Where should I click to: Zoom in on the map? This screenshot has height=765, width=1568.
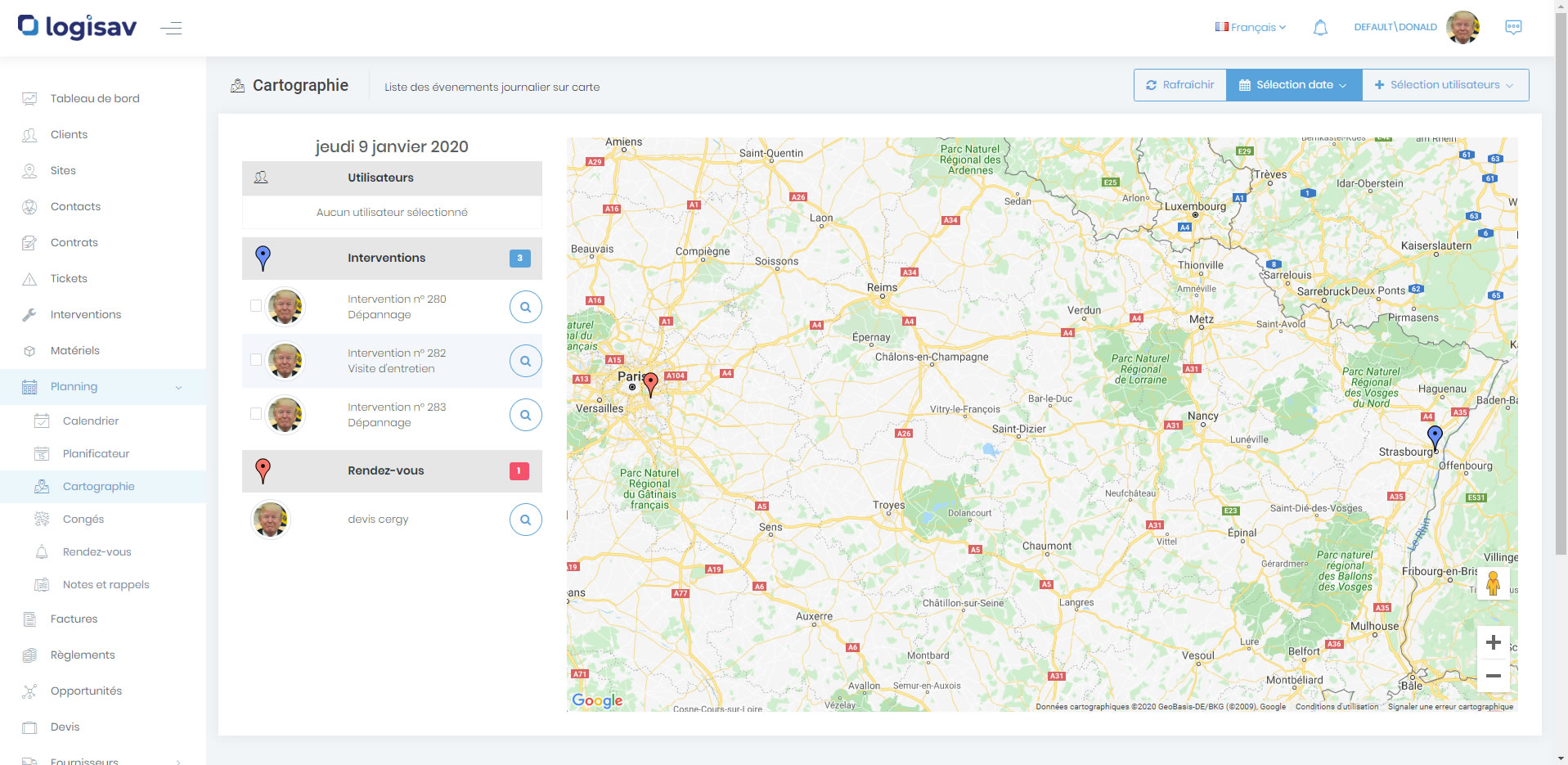pyautogui.click(x=1494, y=642)
